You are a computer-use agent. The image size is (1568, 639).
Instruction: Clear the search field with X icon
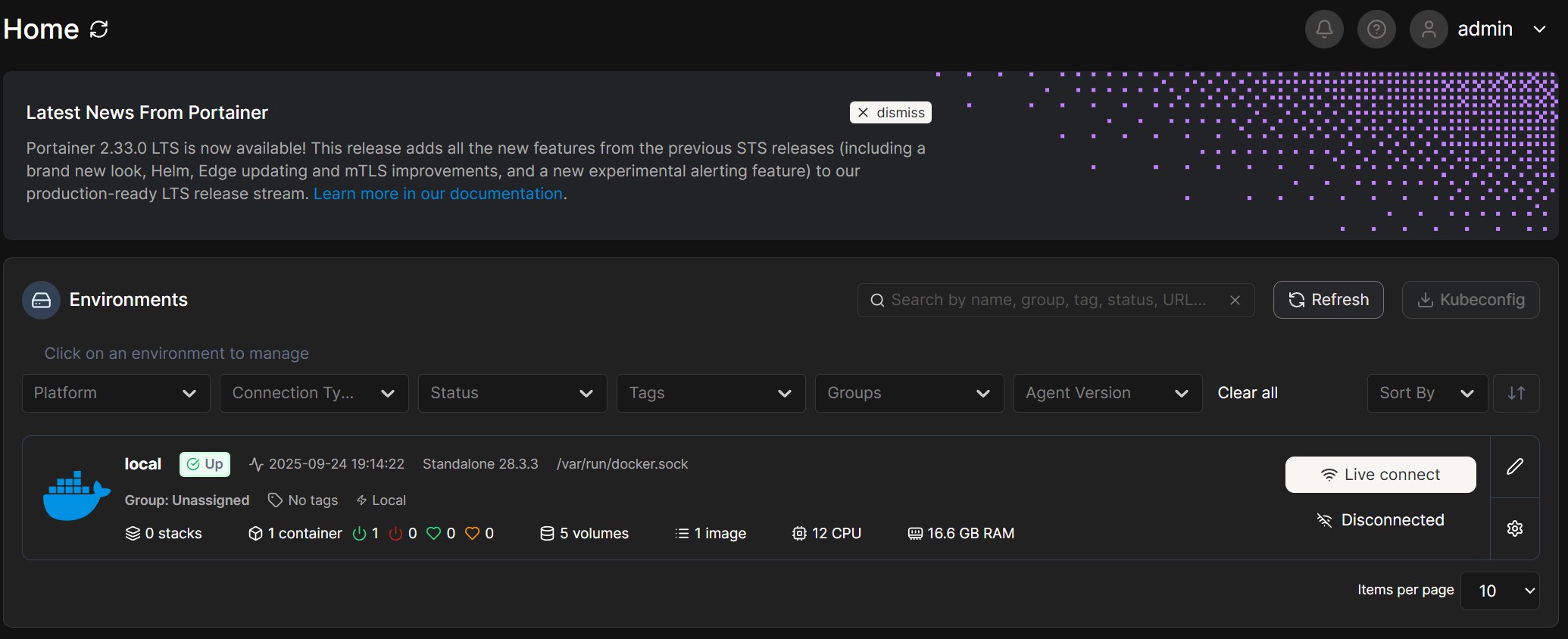(1235, 301)
